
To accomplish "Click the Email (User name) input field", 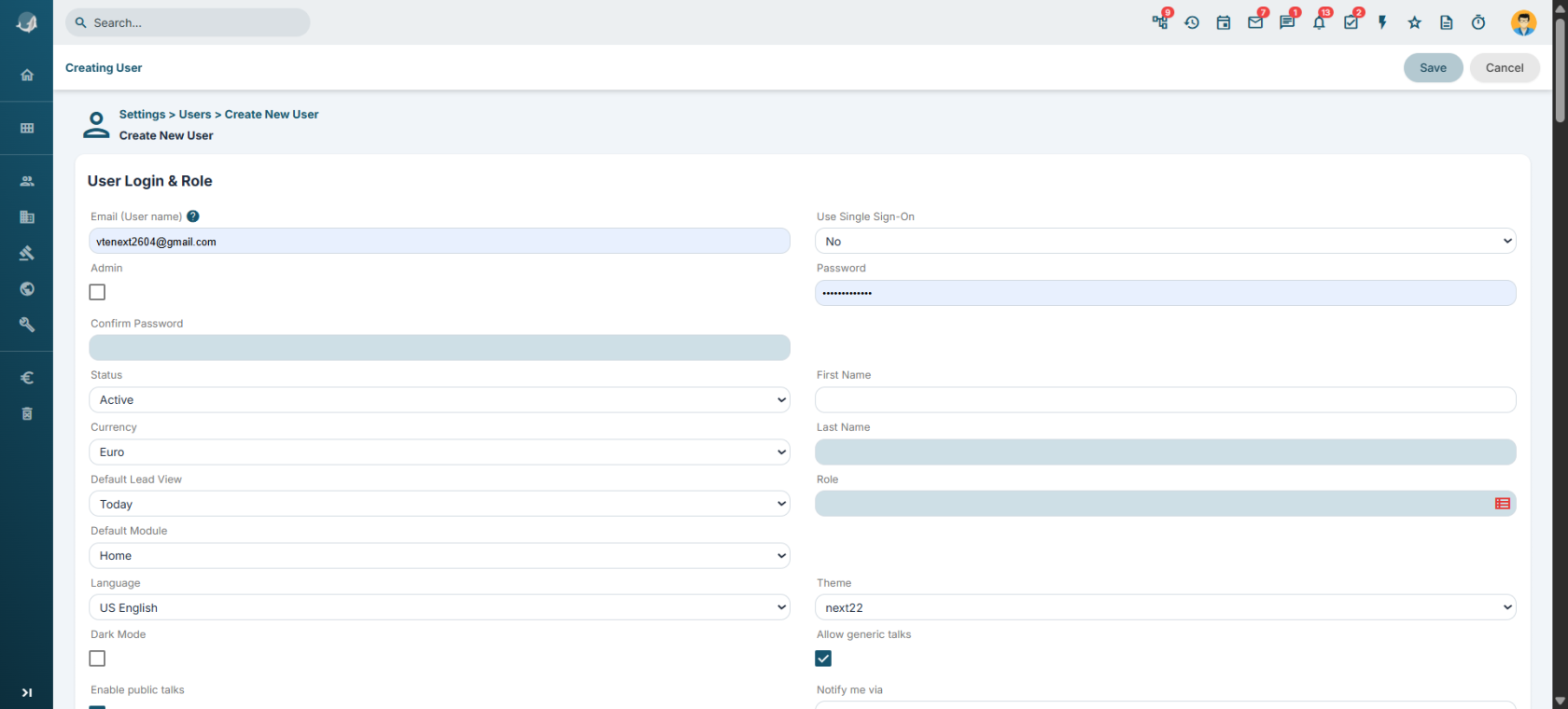I will 440,241.
